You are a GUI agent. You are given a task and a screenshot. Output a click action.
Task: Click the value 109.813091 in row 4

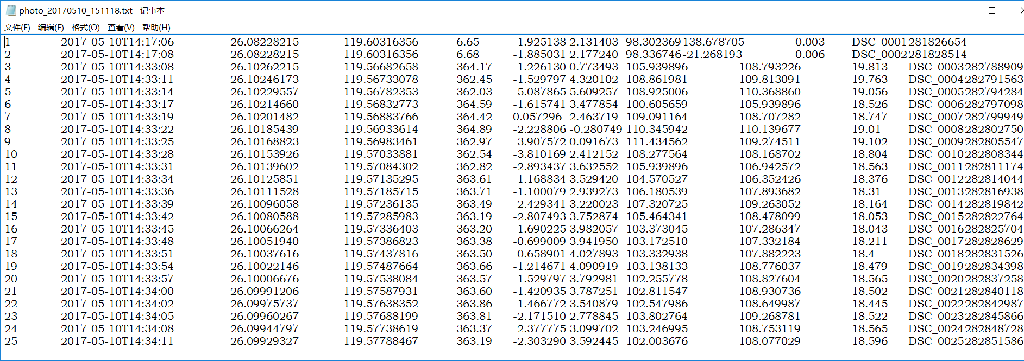(769, 79)
